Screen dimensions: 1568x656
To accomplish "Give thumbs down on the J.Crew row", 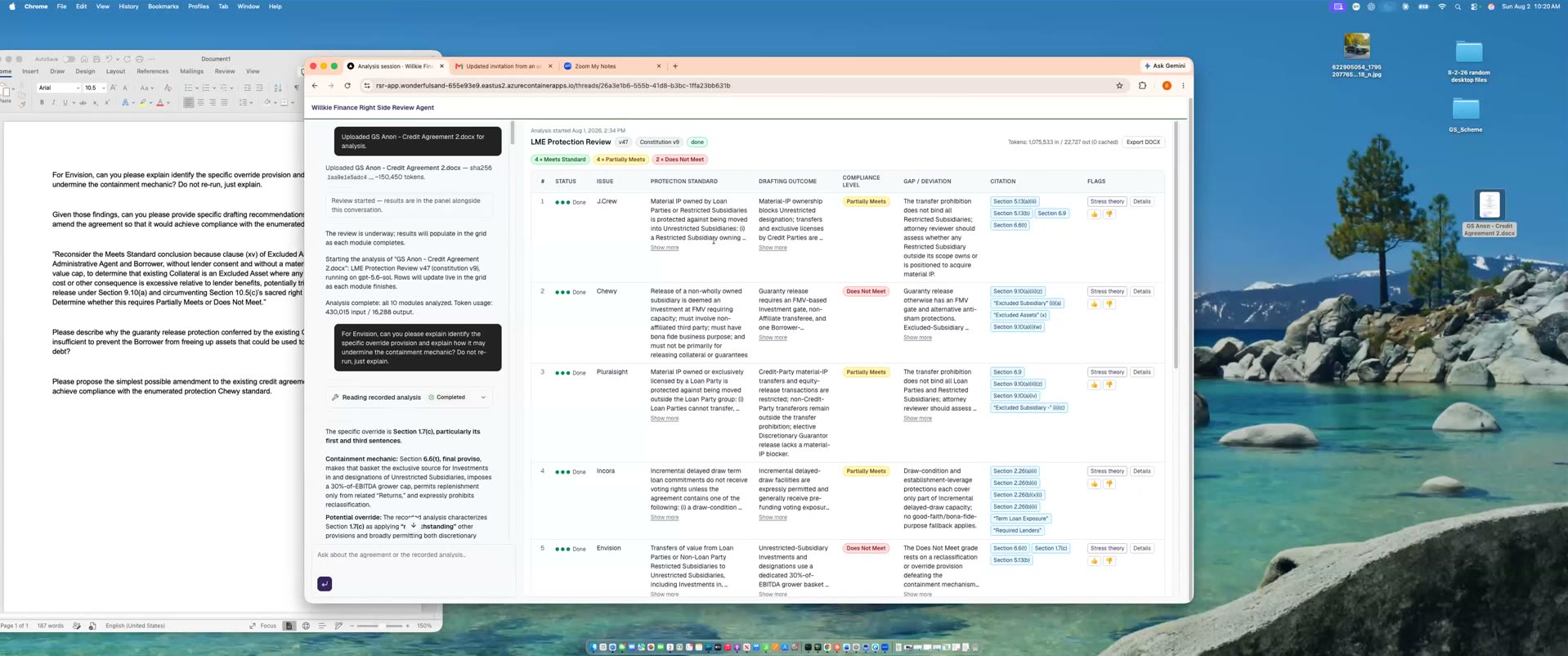I will tap(1109, 214).
